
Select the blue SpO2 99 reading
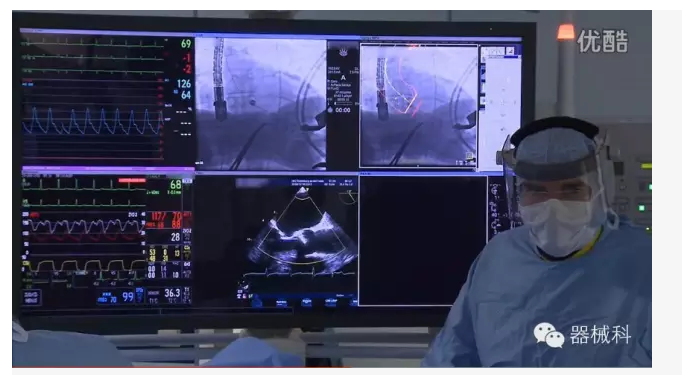click(x=128, y=297)
